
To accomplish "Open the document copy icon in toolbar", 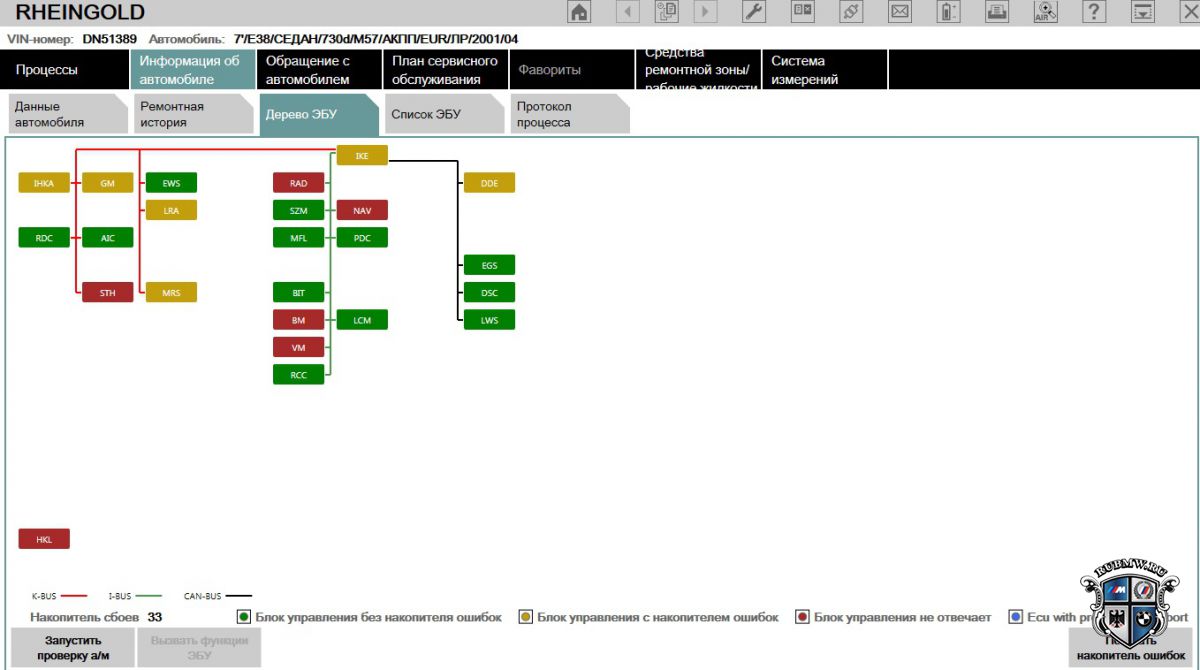I will tap(666, 12).
